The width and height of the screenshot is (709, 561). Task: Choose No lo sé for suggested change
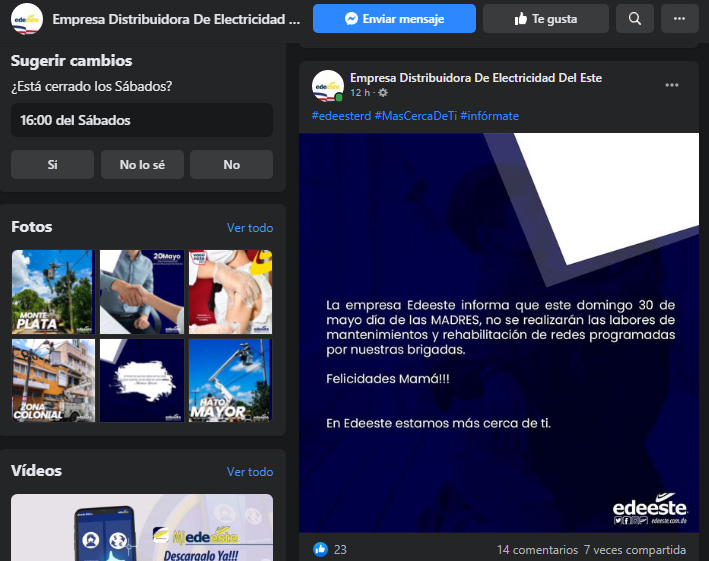[142, 165]
